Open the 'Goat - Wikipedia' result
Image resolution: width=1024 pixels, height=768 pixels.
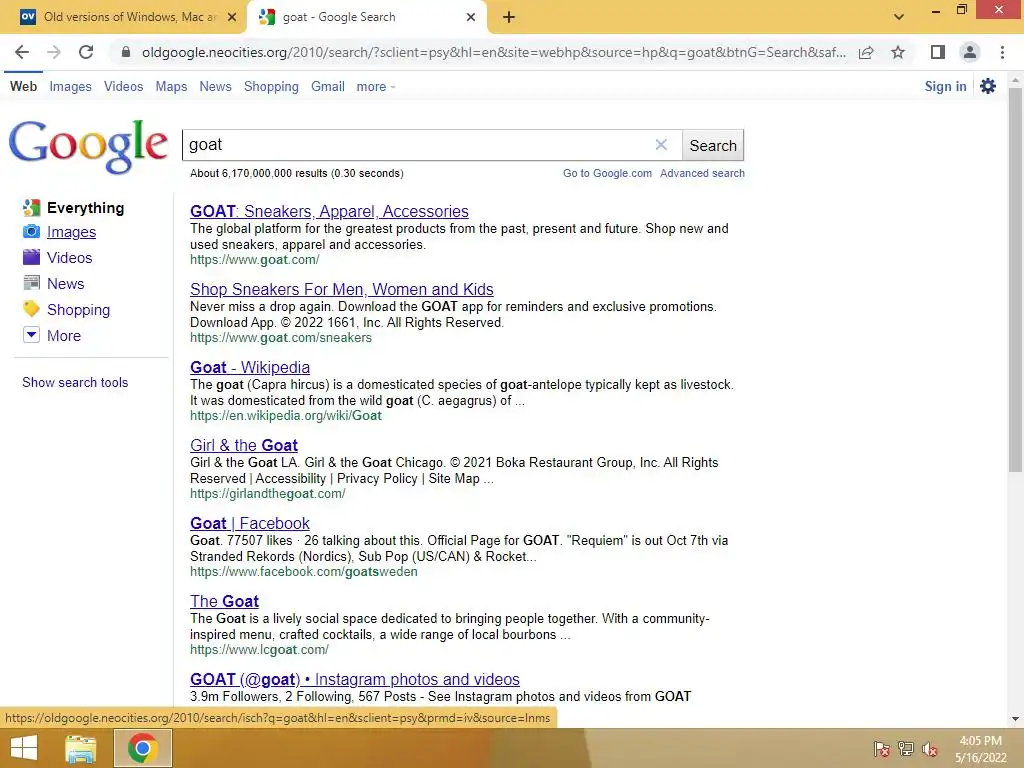click(250, 367)
